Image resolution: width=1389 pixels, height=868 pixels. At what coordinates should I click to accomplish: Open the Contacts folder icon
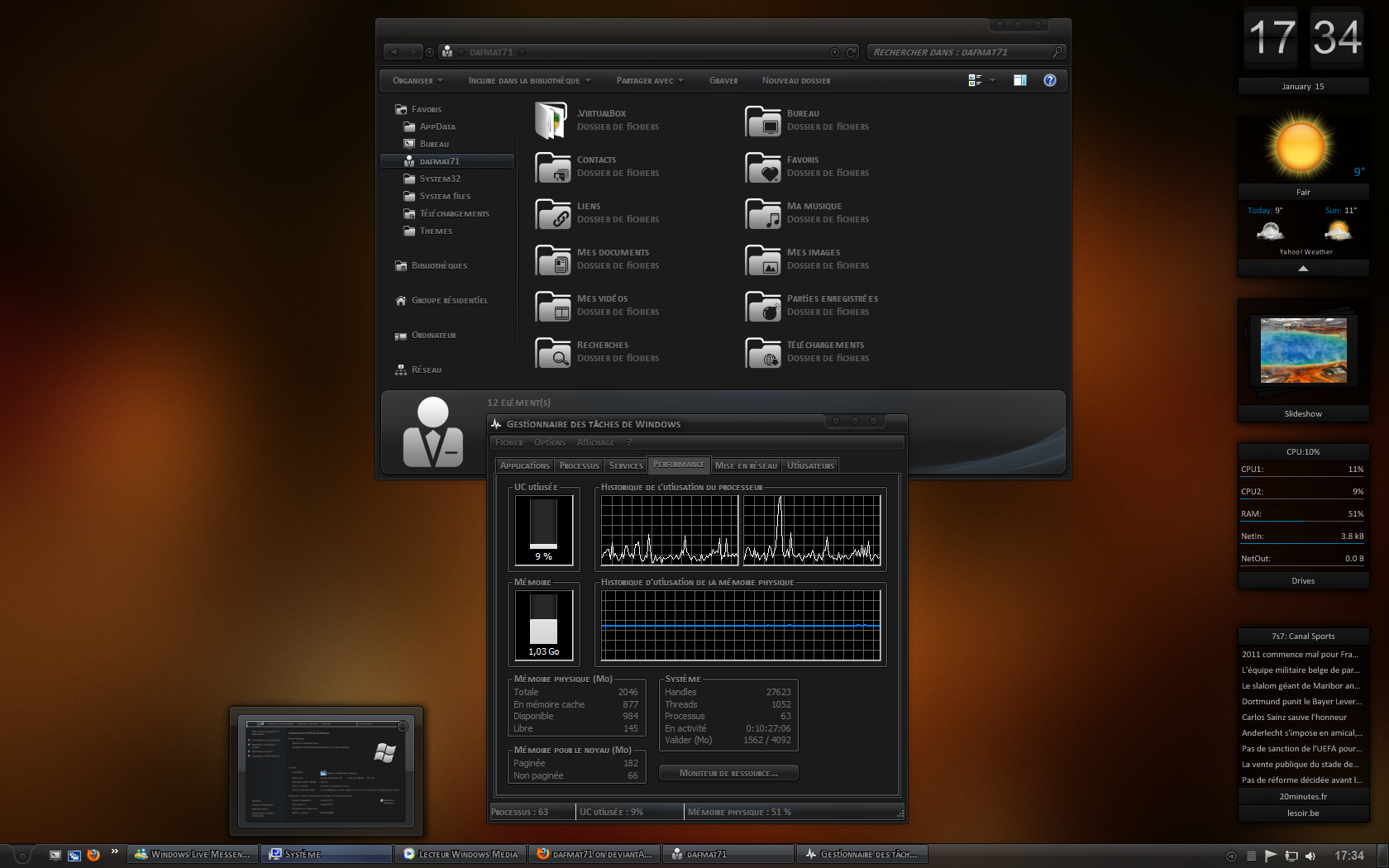tap(552, 167)
